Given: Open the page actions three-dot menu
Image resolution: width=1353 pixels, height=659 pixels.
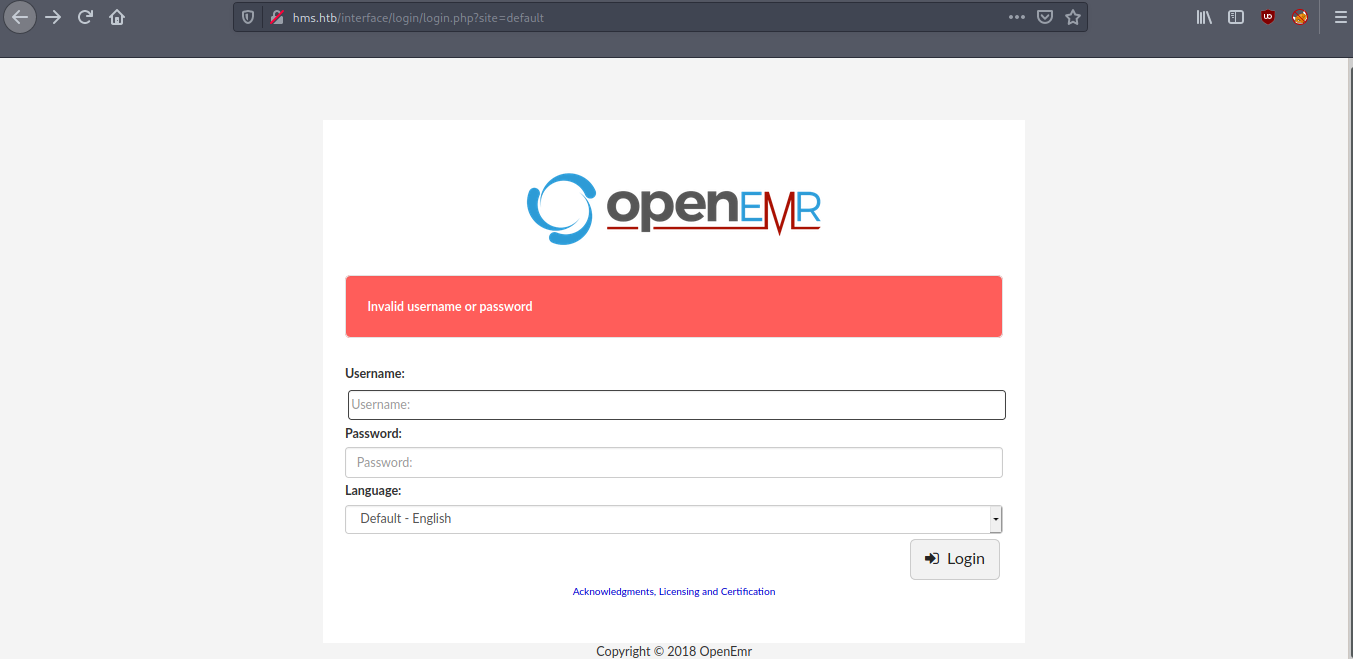Looking at the screenshot, I should point(1016,17).
